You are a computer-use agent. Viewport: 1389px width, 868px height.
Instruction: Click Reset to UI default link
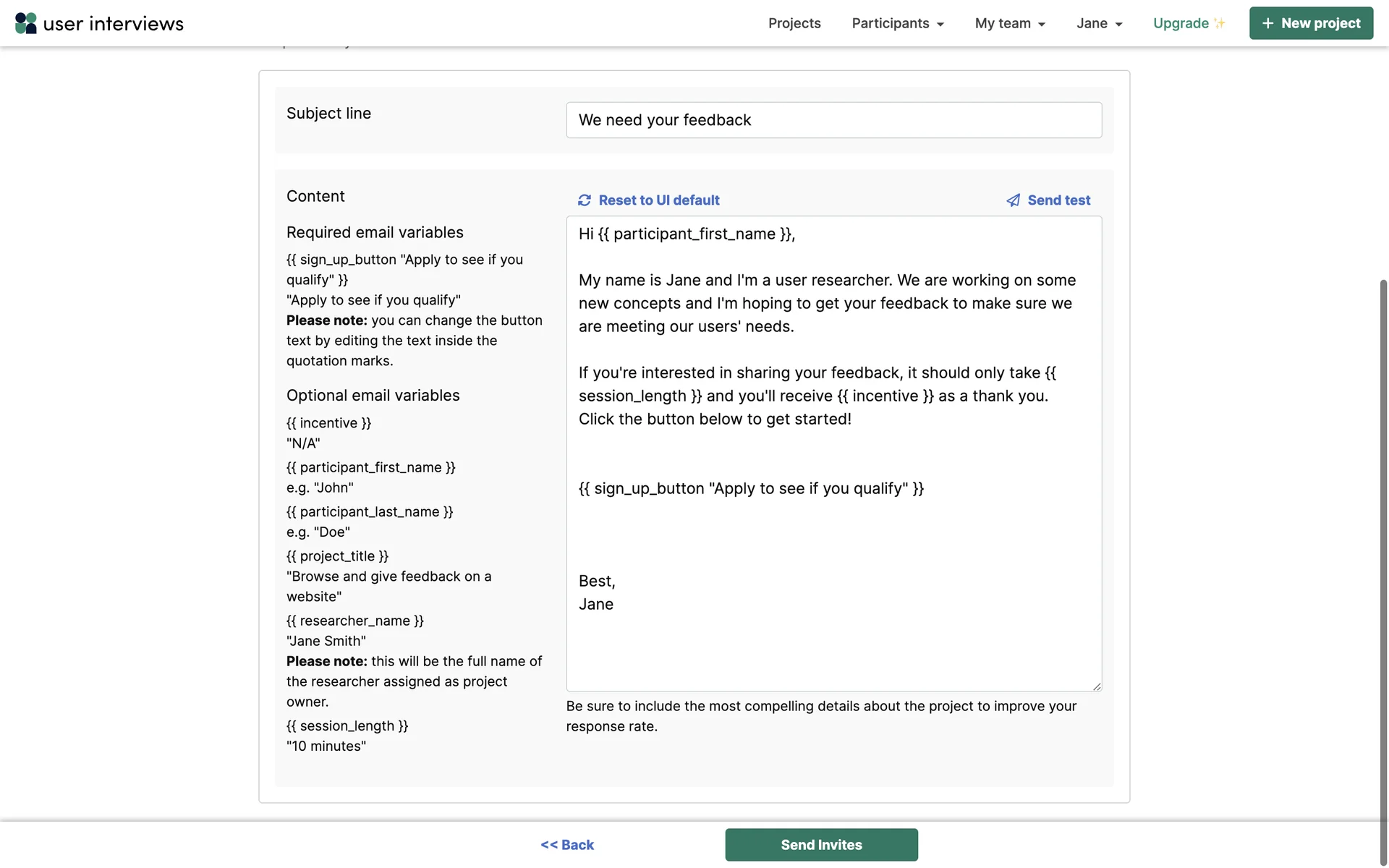[658, 200]
